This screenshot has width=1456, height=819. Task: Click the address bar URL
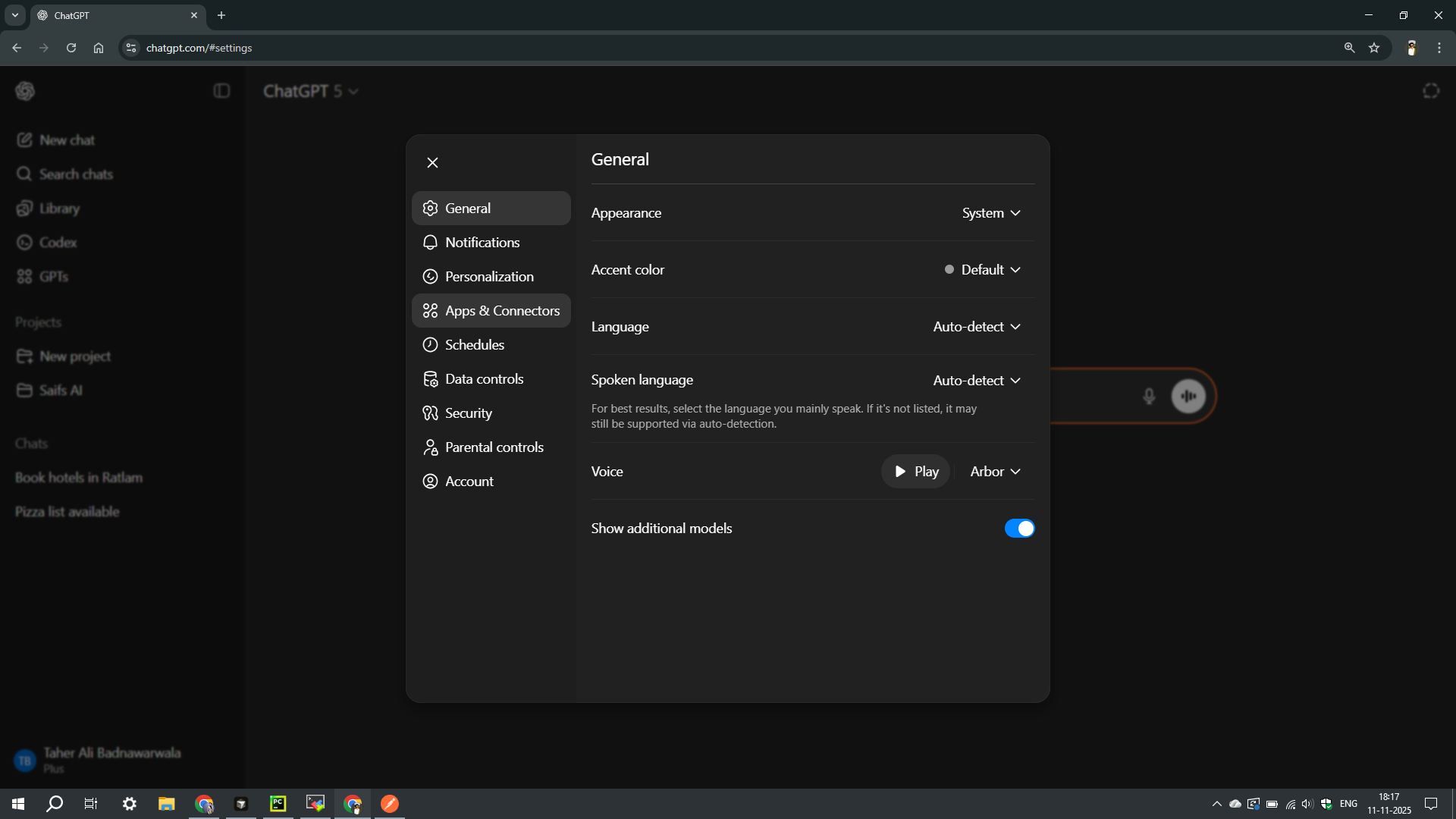[x=199, y=48]
